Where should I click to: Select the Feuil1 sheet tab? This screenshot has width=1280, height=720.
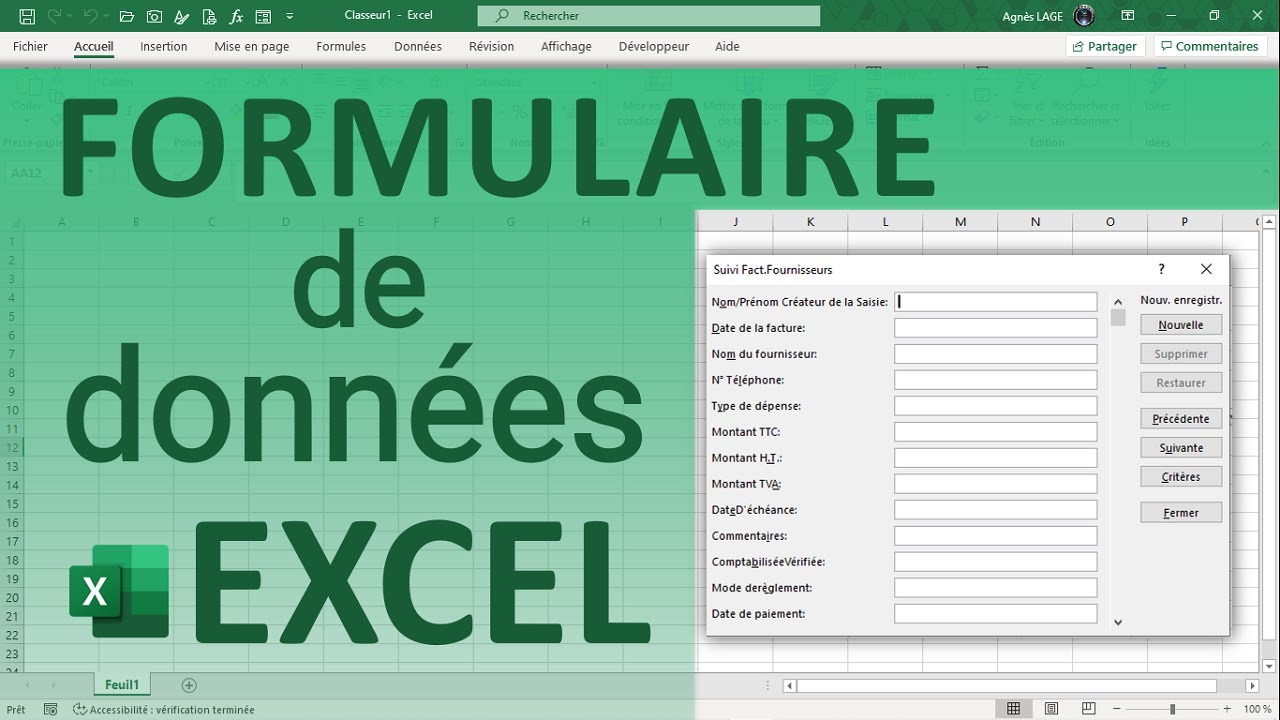tap(122, 685)
